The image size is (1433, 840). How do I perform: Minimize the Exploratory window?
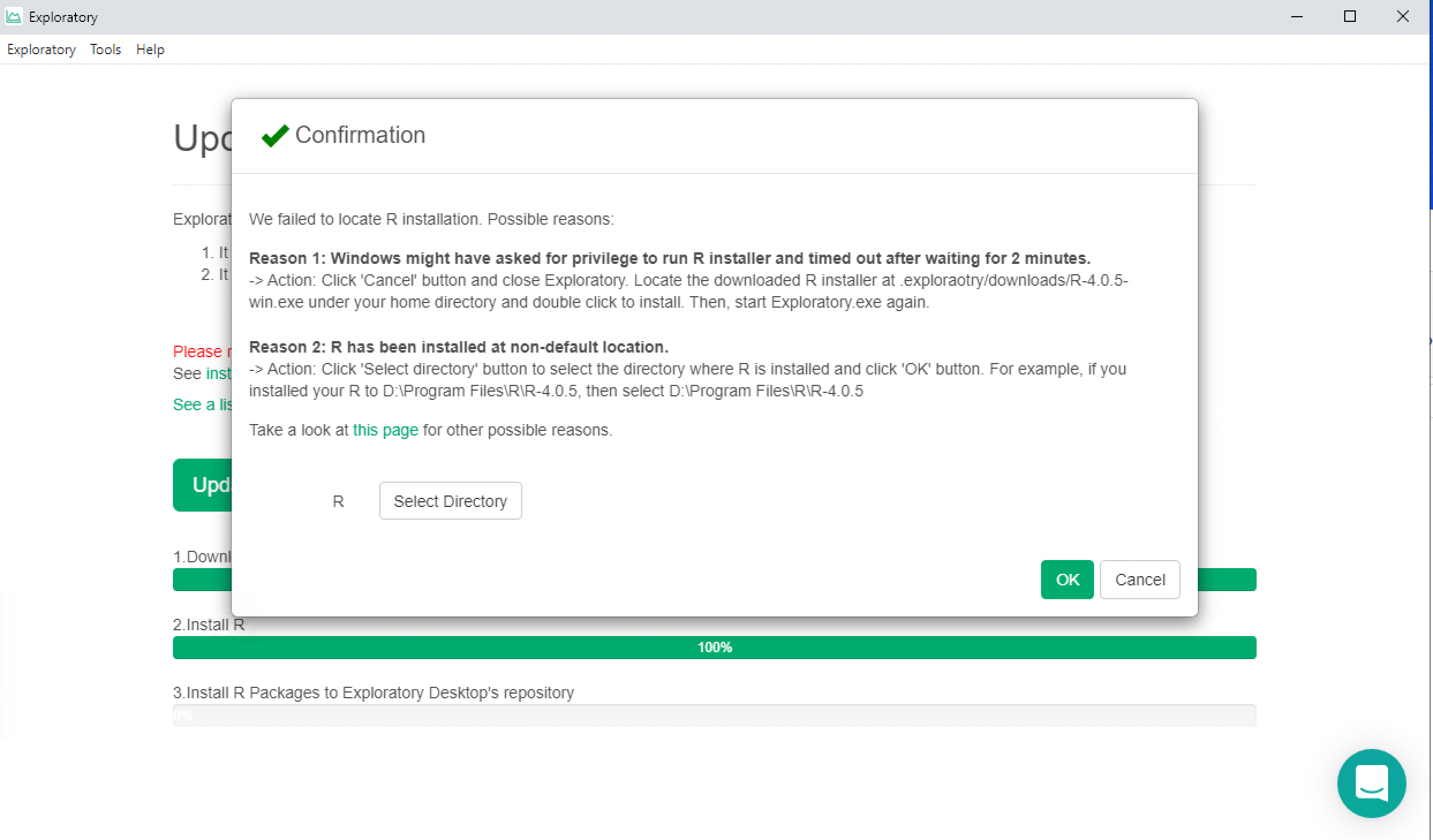pos(1296,17)
